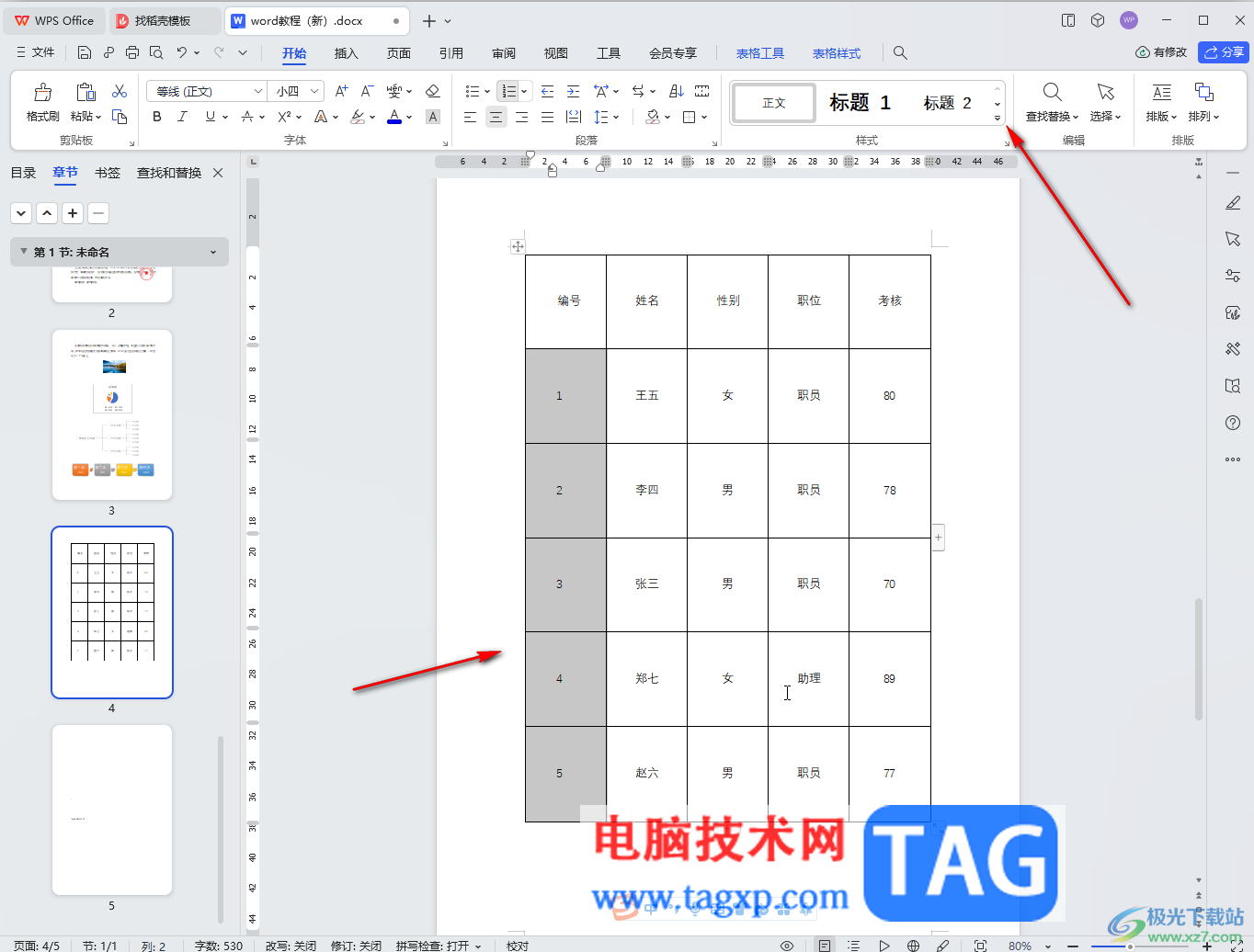Image resolution: width=1254 pixels, height=952 pixels.
Task: Click the Arrange (排列) icon
Action: pos(1203,92)
